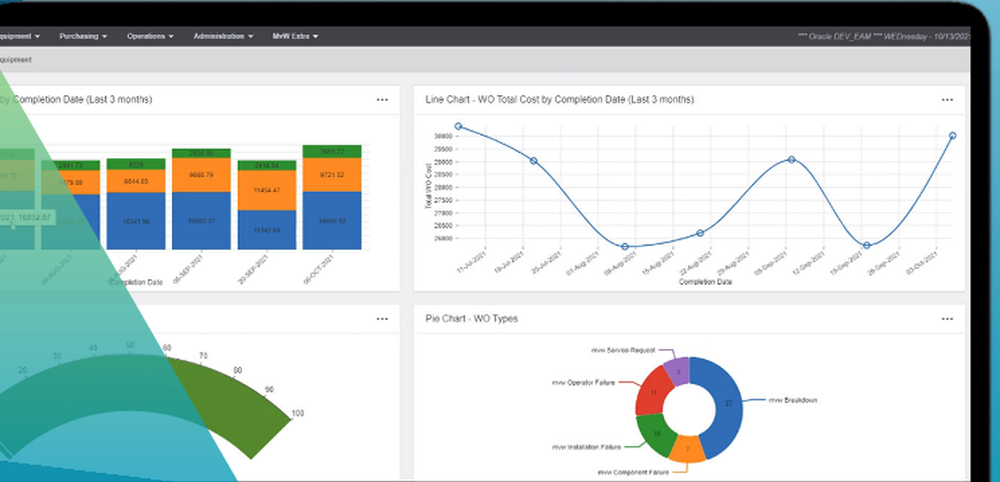The height and width of the screenshot is (482, 1000).
Task: Click the green mvw Installation Failure slice (10)
Action: point(656,434)
